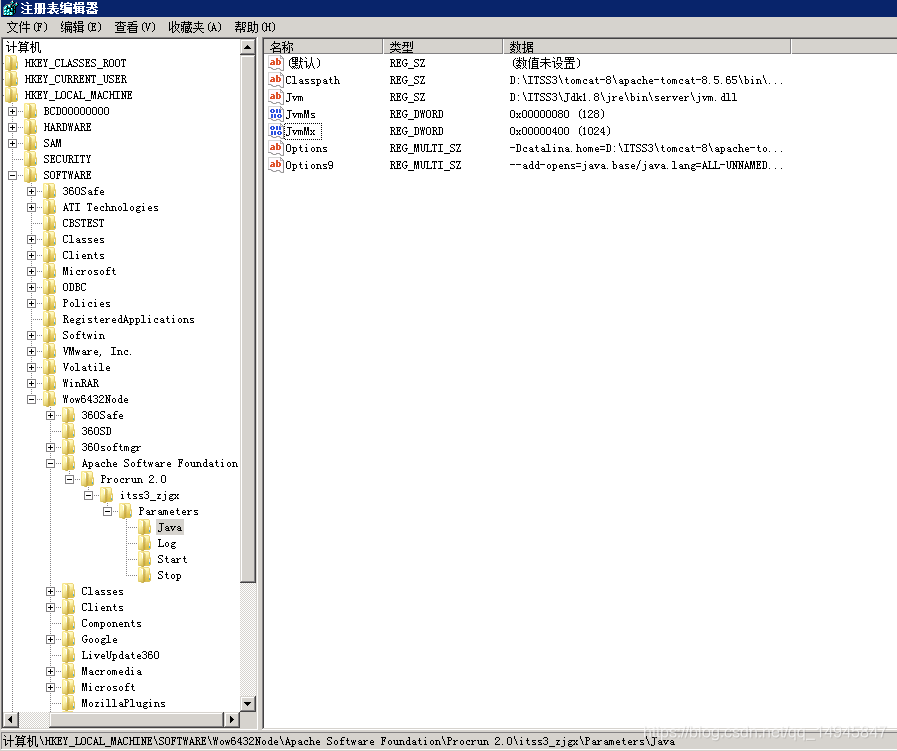897x751 pixels.
Task: Click the Log key folder icon
Action: [x=145, y=543]
